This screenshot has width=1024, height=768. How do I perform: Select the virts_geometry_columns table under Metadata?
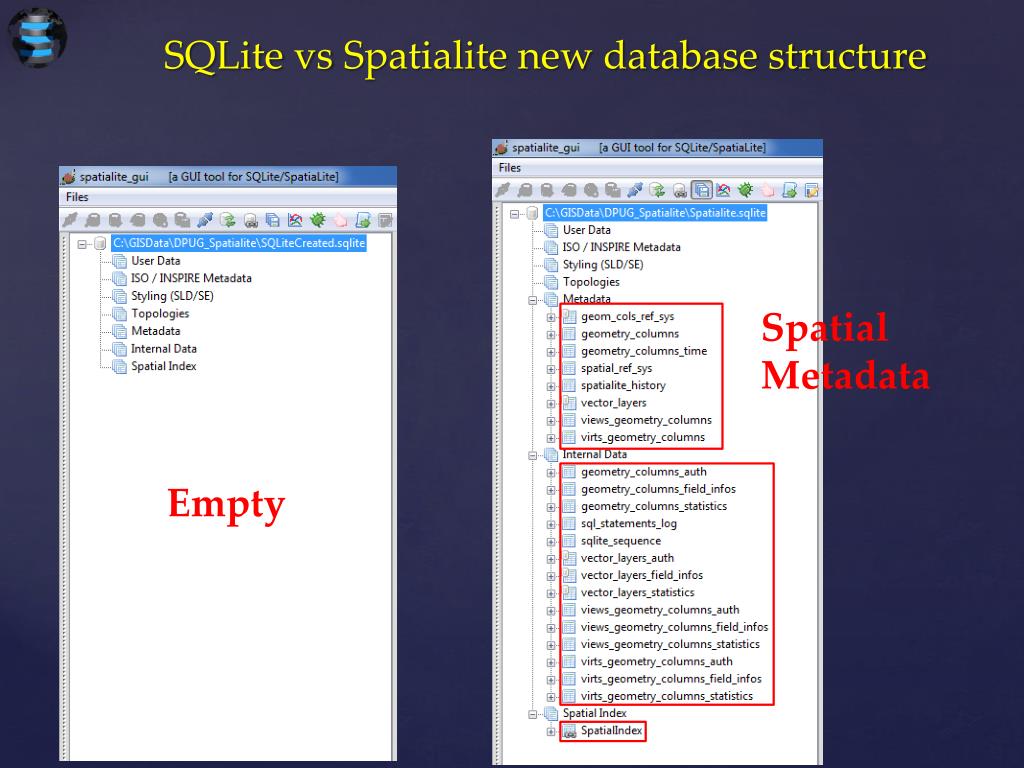[x=643, y=438]
